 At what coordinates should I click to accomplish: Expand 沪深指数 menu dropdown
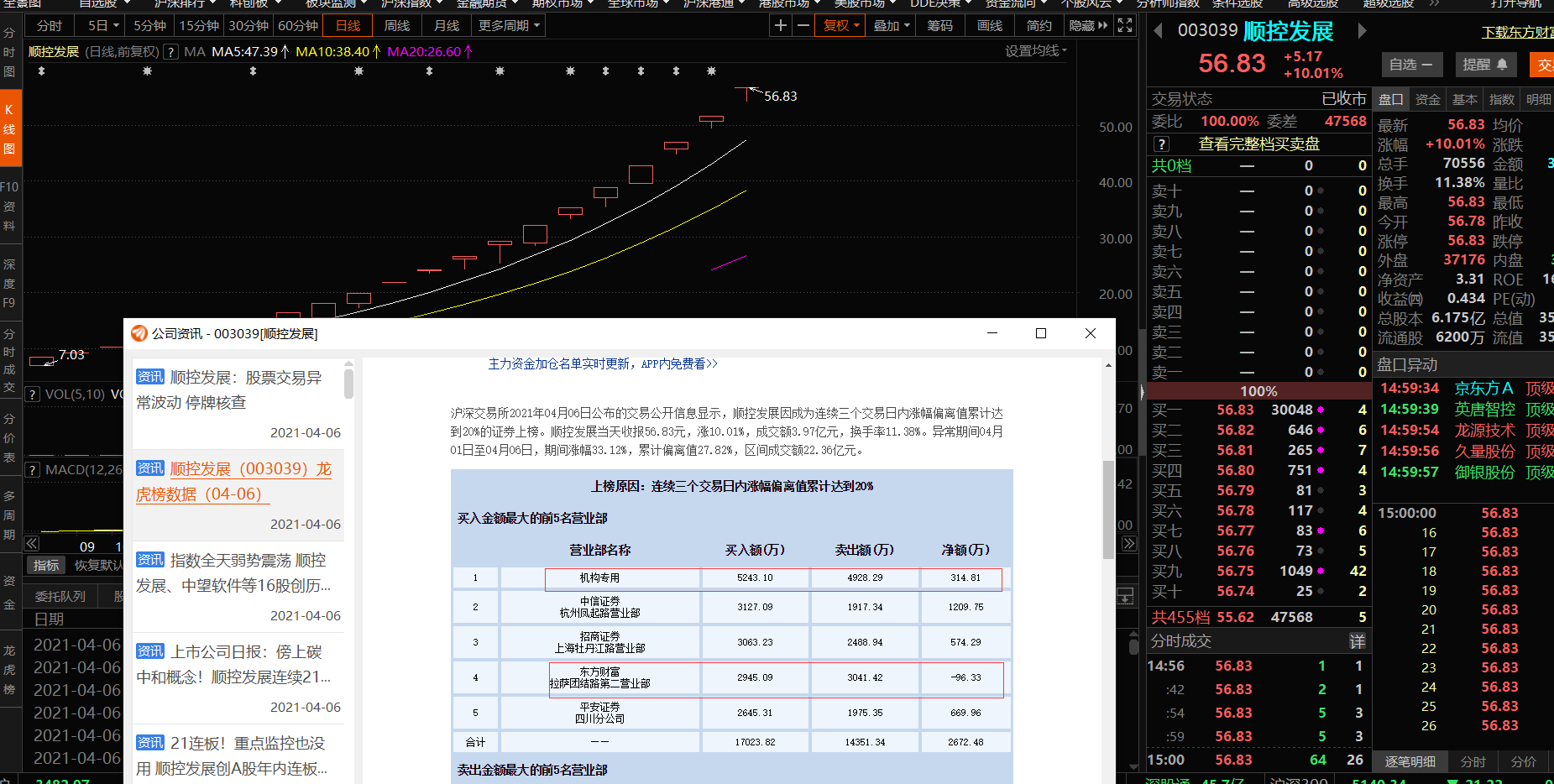click(x=411, y=3)
